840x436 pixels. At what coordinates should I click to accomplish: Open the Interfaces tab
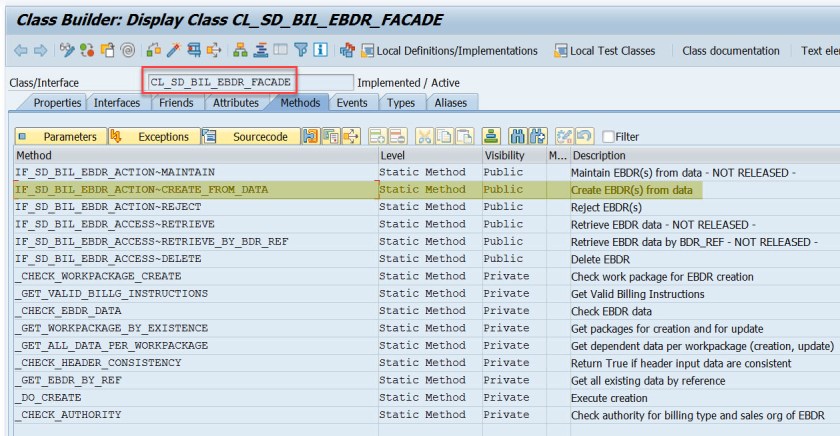point(117,103)
